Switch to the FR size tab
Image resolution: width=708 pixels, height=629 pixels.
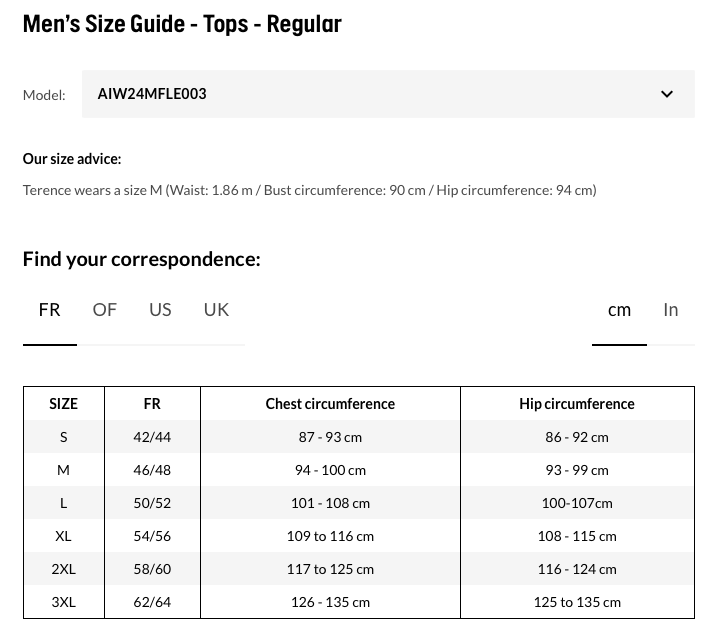click(x=50, y=310)
